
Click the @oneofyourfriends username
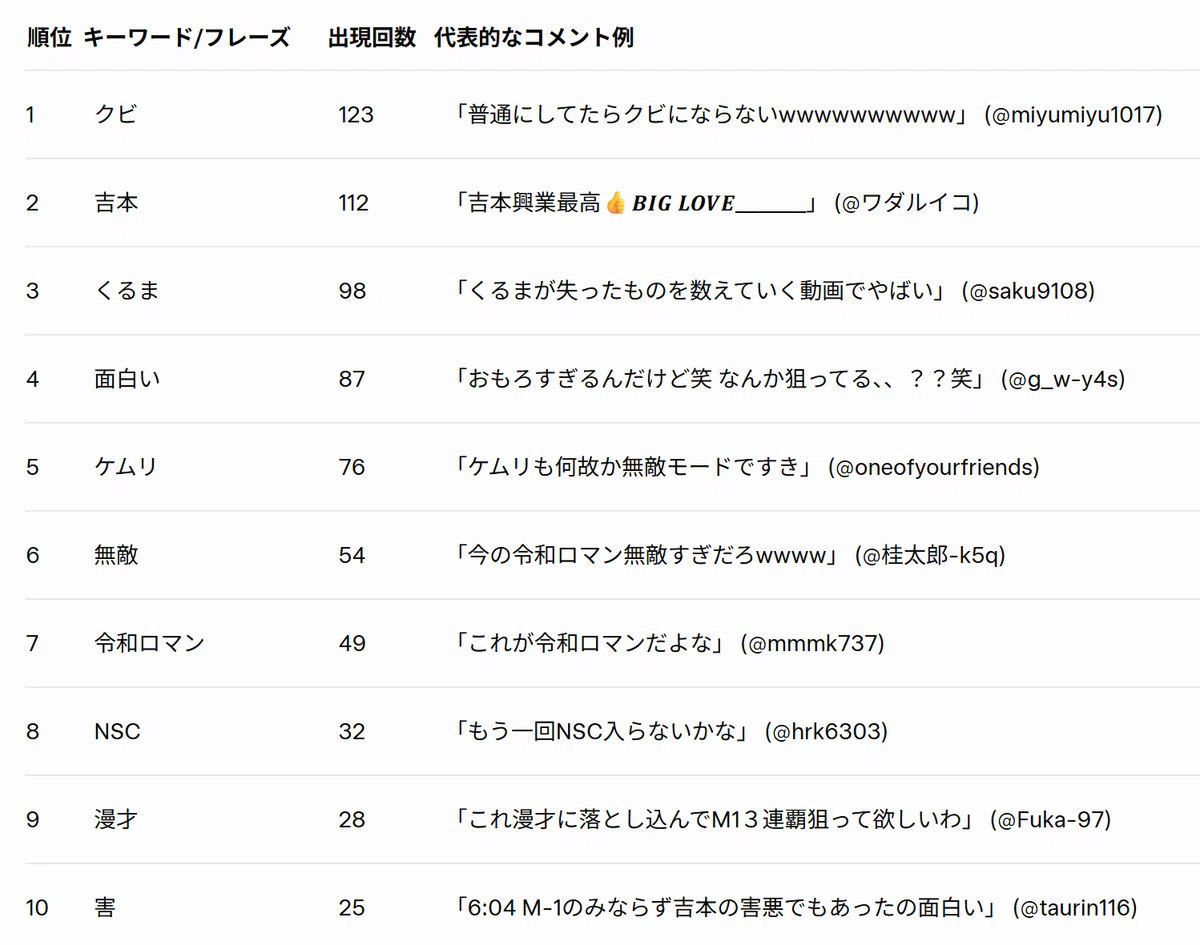tap(934, 467)
